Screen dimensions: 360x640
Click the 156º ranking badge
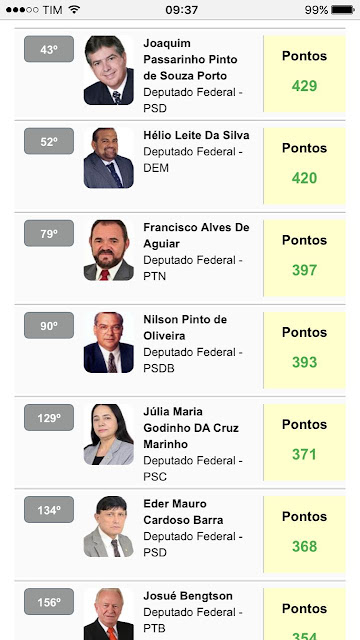click(49, 602)
